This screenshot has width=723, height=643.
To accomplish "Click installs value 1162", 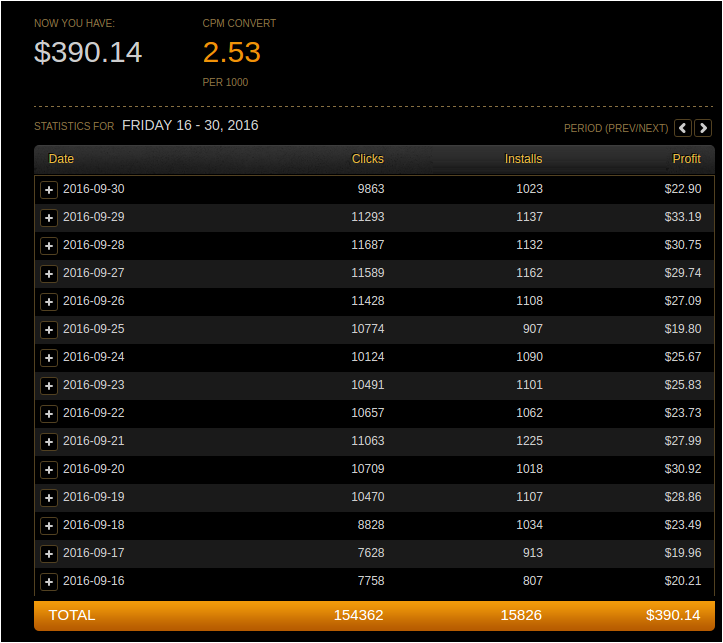I will point(529,273).
